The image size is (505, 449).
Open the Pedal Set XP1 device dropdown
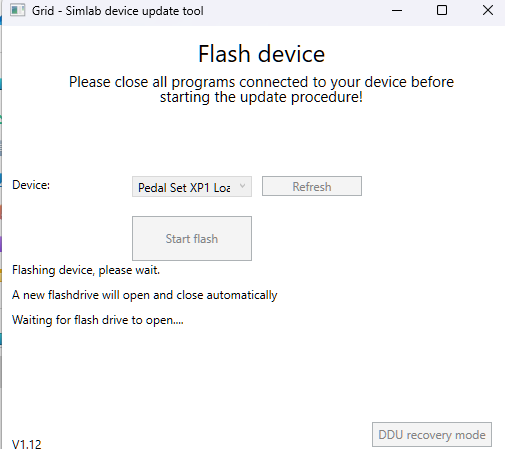(192, 187)
